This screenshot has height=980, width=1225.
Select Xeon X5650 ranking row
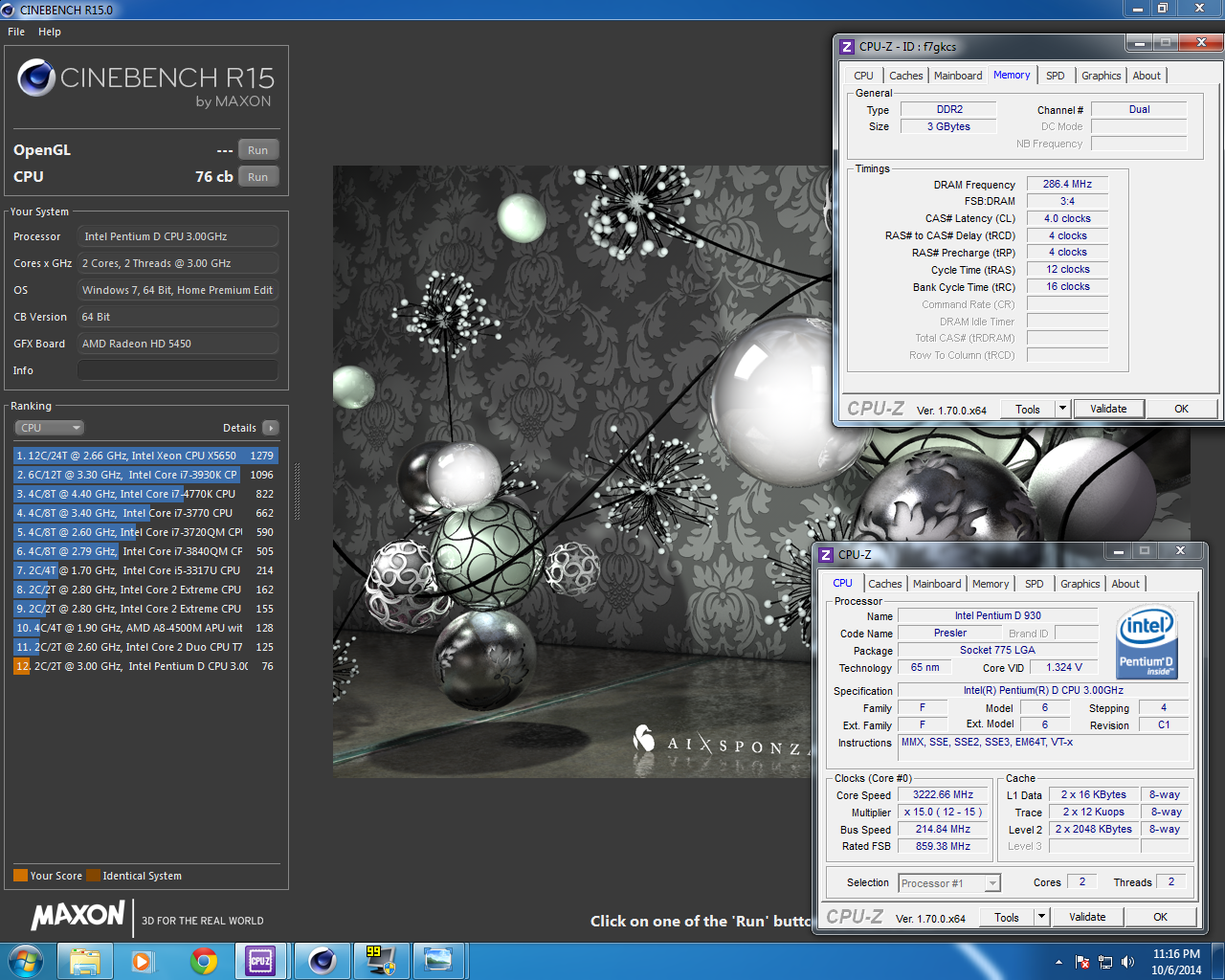point(145,456)
